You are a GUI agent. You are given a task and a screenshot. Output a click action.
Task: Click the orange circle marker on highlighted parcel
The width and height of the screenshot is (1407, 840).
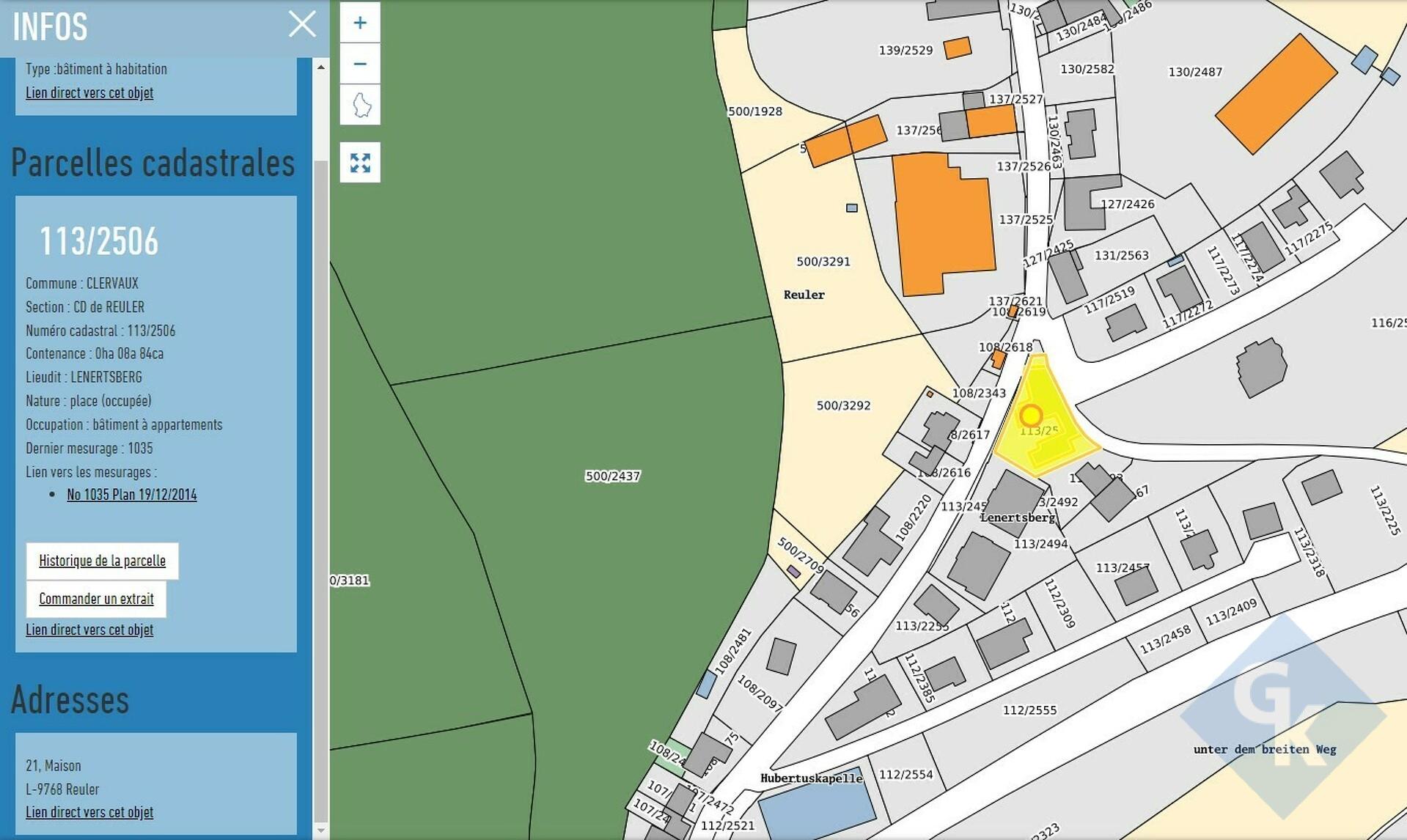1031,416
